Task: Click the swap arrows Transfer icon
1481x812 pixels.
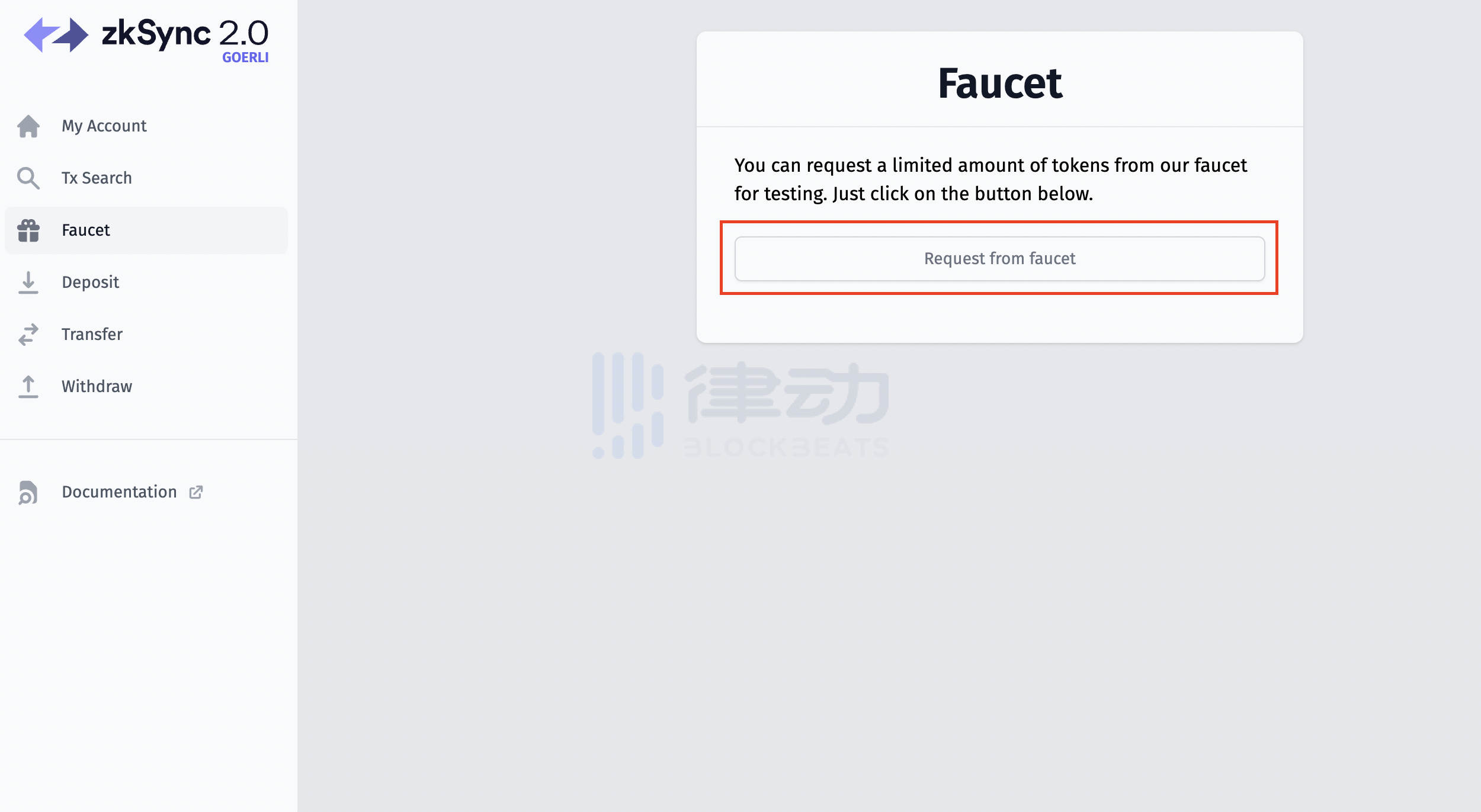Action: [28, 335]
